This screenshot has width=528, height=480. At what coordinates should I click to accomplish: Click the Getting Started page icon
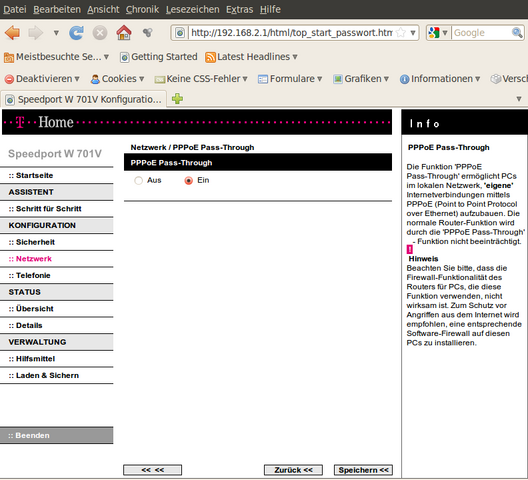point(124,58)
